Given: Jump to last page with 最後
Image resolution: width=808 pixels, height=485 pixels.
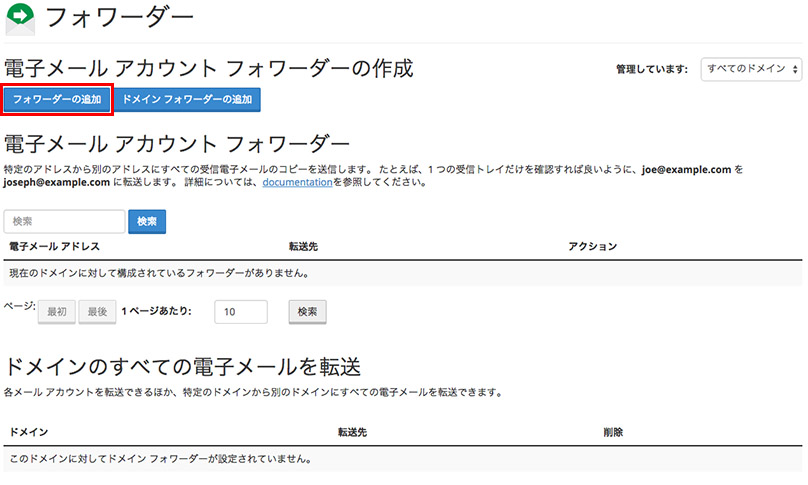Looking at the screenshot, I should pos(96,312).
